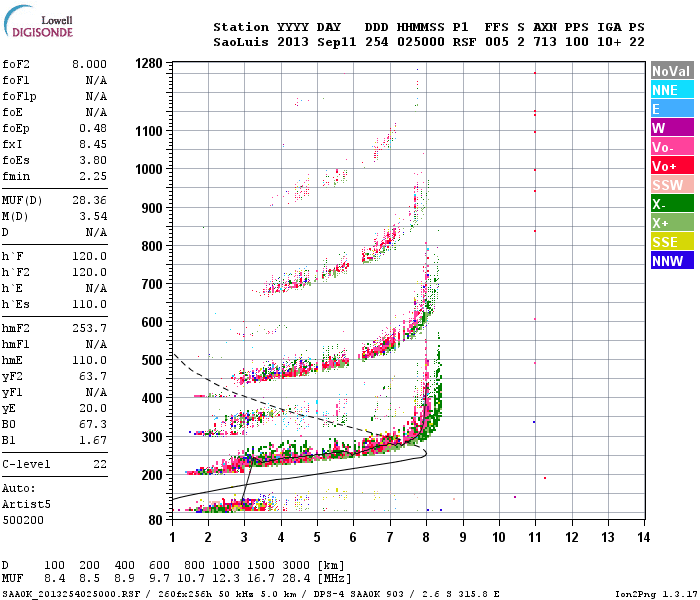Select the SSW legend swatch
This screenshot has width=700, height=600.
click(x=672, y=184)
